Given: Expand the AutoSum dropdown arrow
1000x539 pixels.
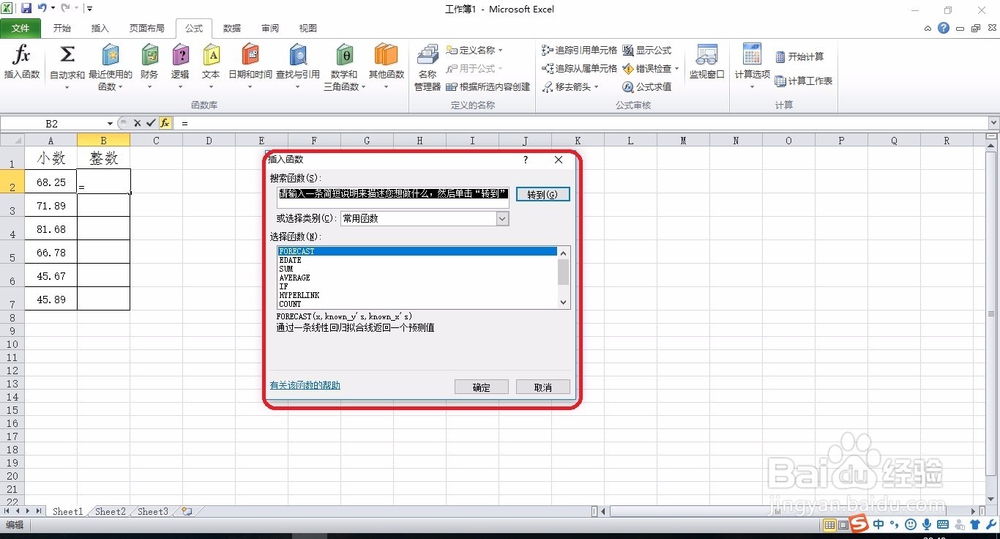Looking at the screenshot, I should point(67,87).
